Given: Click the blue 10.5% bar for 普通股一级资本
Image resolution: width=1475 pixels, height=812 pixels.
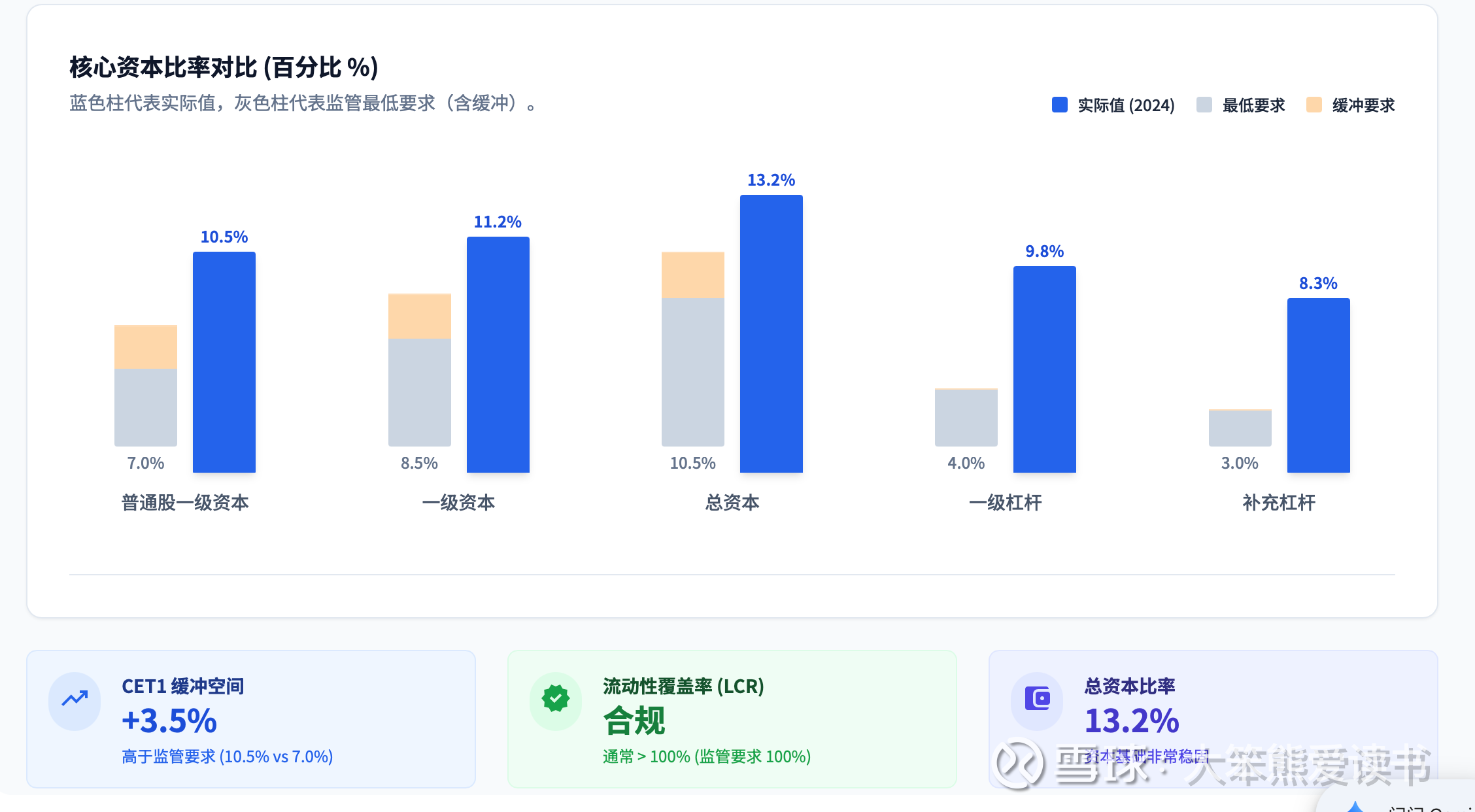Looking at the screenshot, I should coord(224,362).
